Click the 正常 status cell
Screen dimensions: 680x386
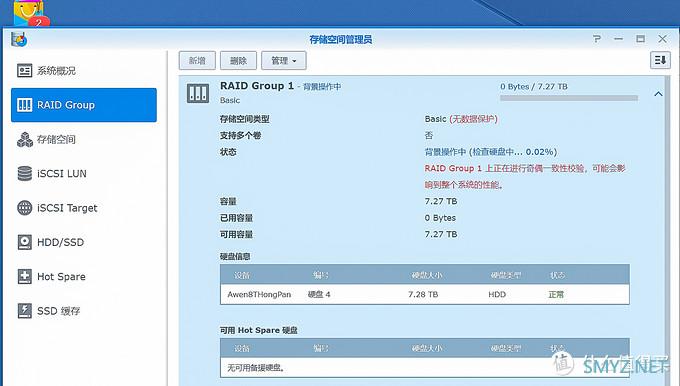(556, 294)
